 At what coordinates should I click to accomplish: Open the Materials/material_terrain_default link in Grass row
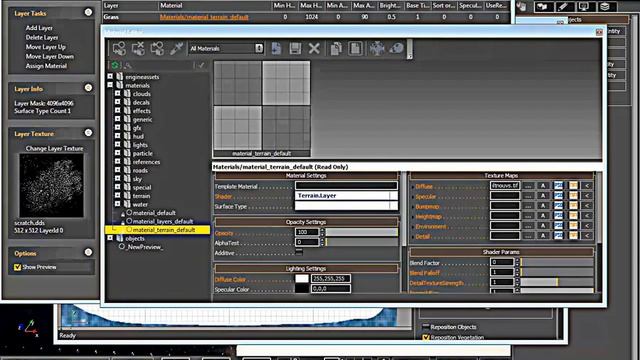204,17
